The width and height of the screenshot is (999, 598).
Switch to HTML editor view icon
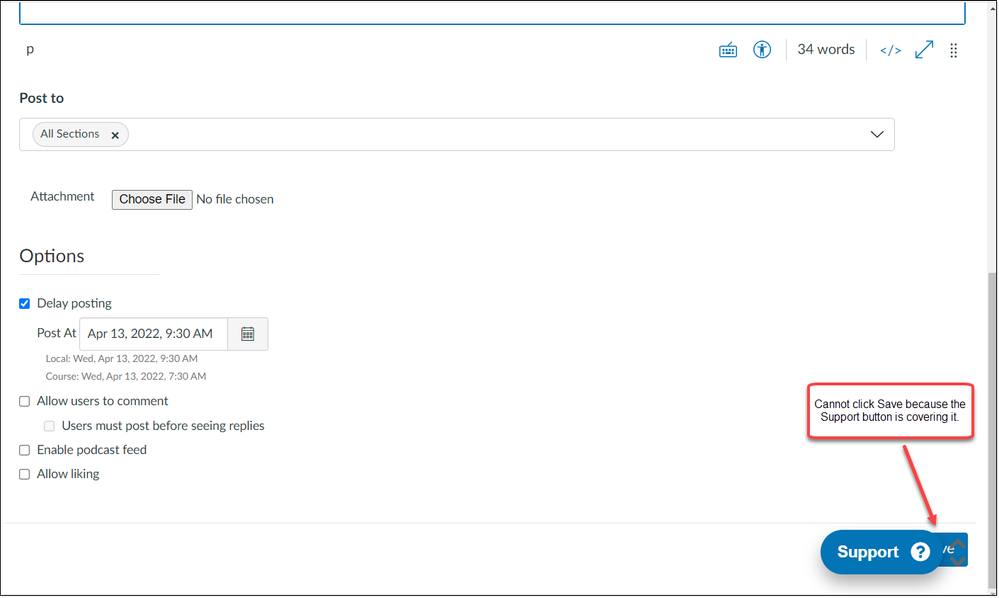click(x=890, y=50)
